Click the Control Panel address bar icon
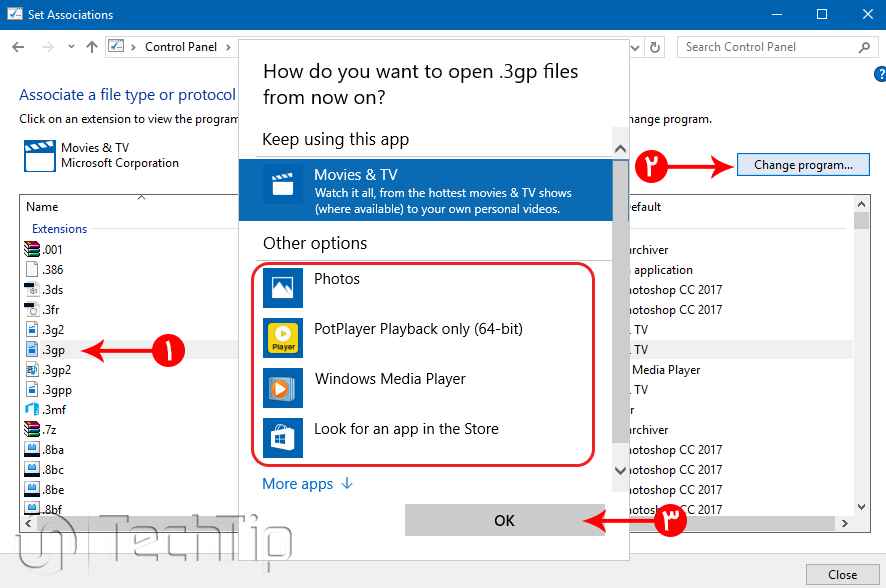The width and height of the screenshot is (886, 588). (x=116, y=46)
